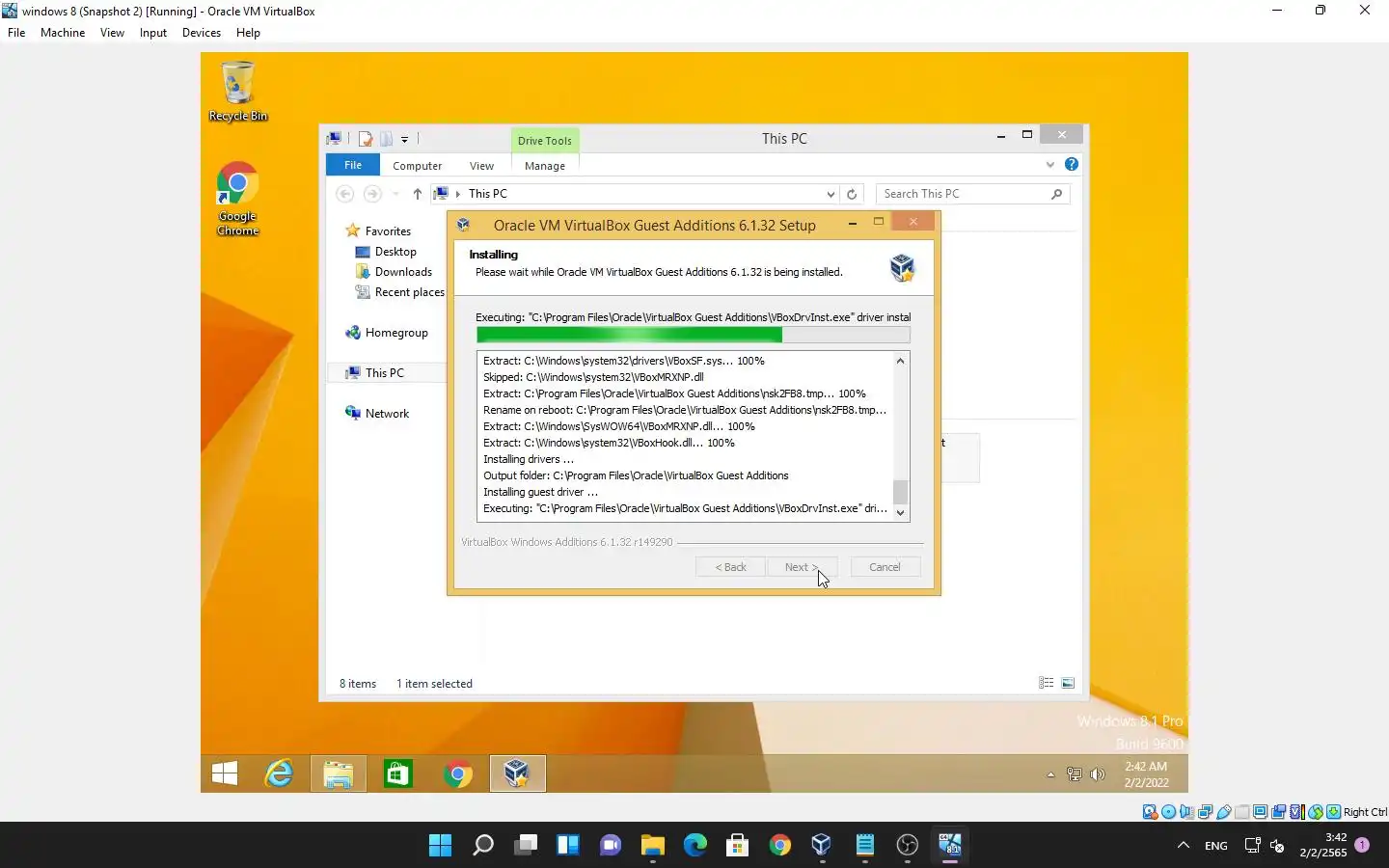Click the green arrow keyboard capture indicator
The height and width of the screenshot is (868, 1389).
click(x=1334, y=812)
